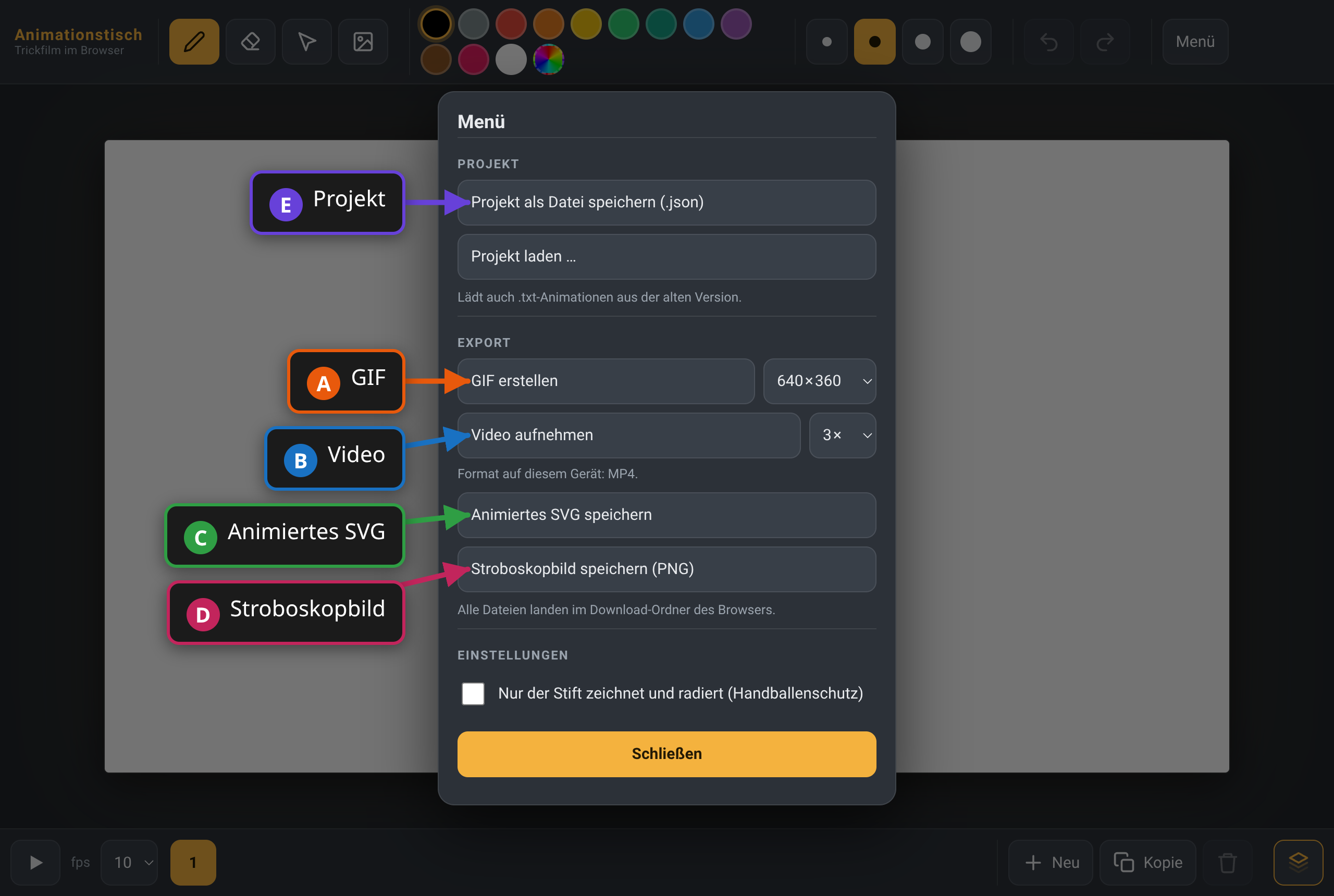Screen dimensions: 1334x896
Task: Open the insert image tool
Action: click(363, 42)
